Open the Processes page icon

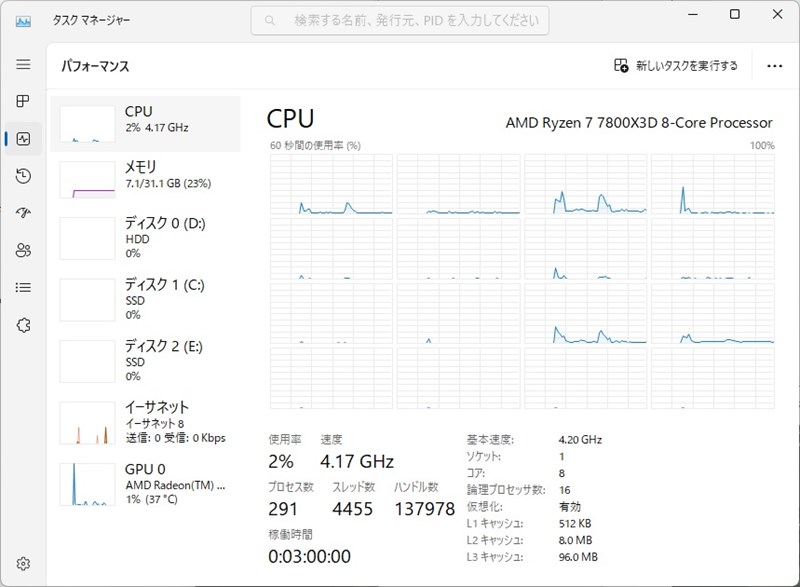tap(23, 101)
